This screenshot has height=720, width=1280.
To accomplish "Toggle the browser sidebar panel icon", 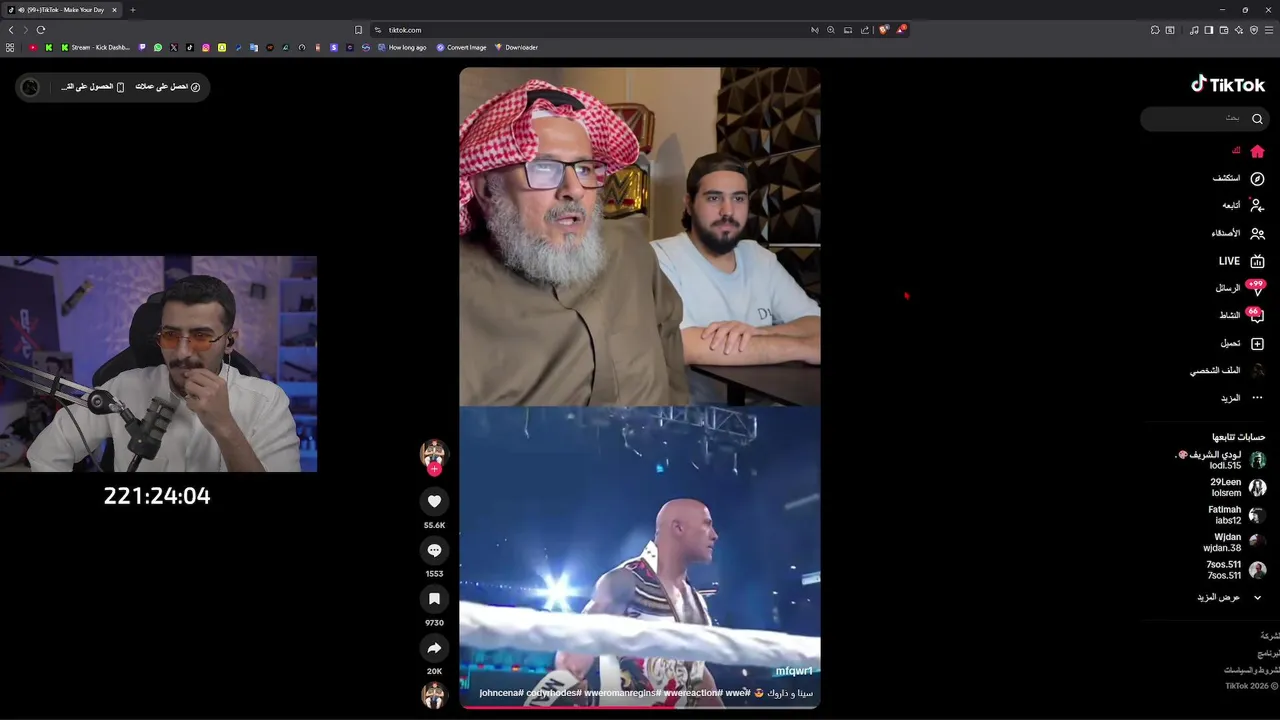I will pos(1209,30).
